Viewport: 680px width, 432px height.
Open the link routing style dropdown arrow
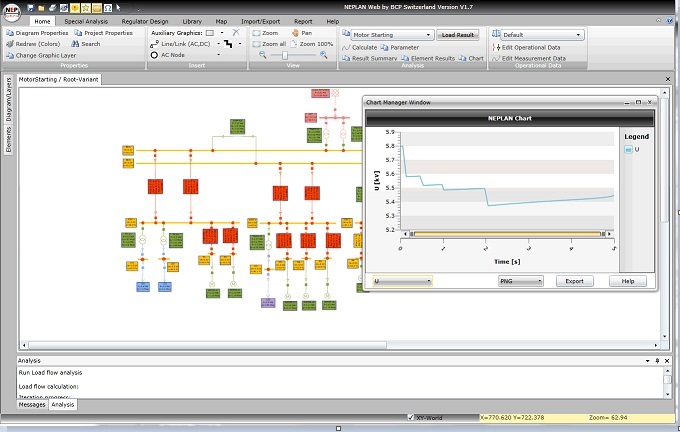tap(240, 44)
